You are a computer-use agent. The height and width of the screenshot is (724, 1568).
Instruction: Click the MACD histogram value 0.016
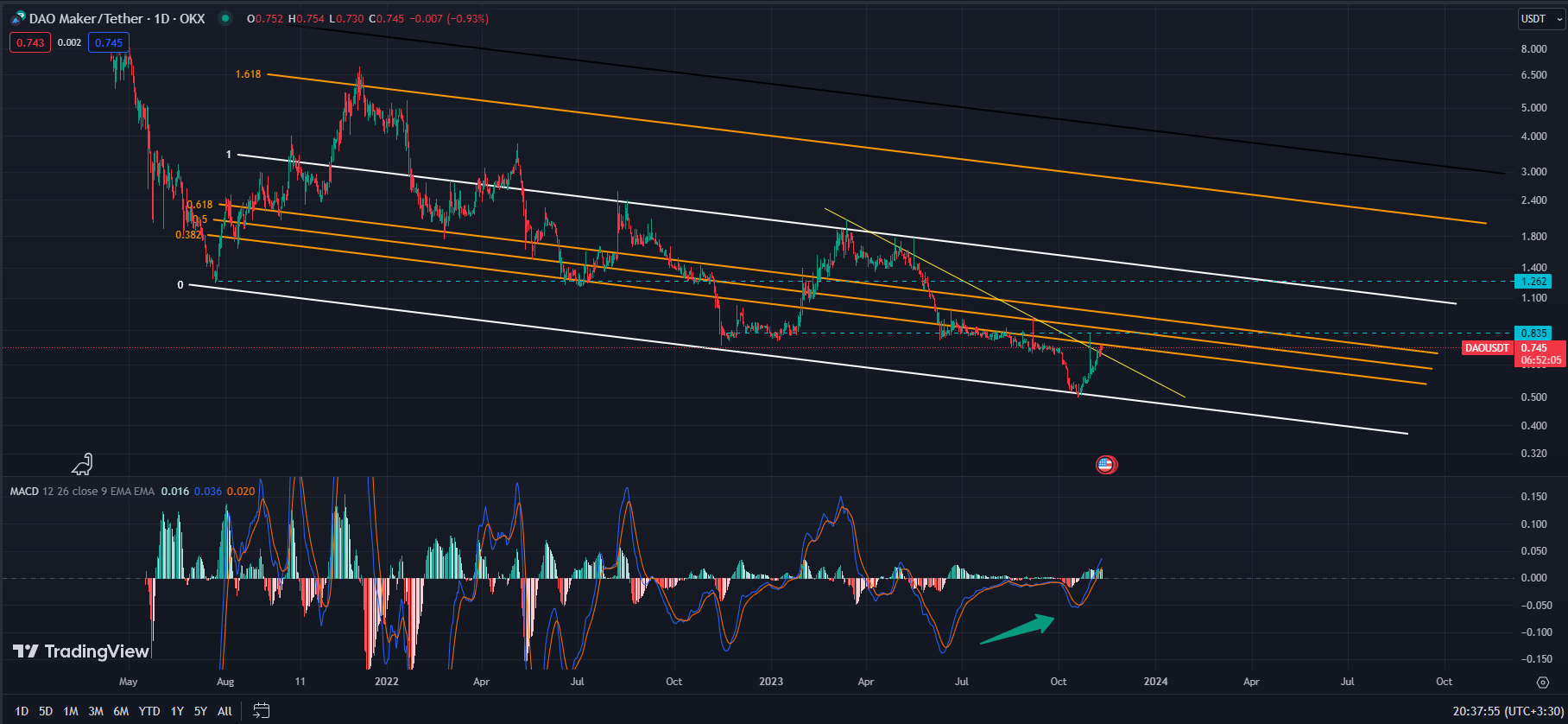175,491
